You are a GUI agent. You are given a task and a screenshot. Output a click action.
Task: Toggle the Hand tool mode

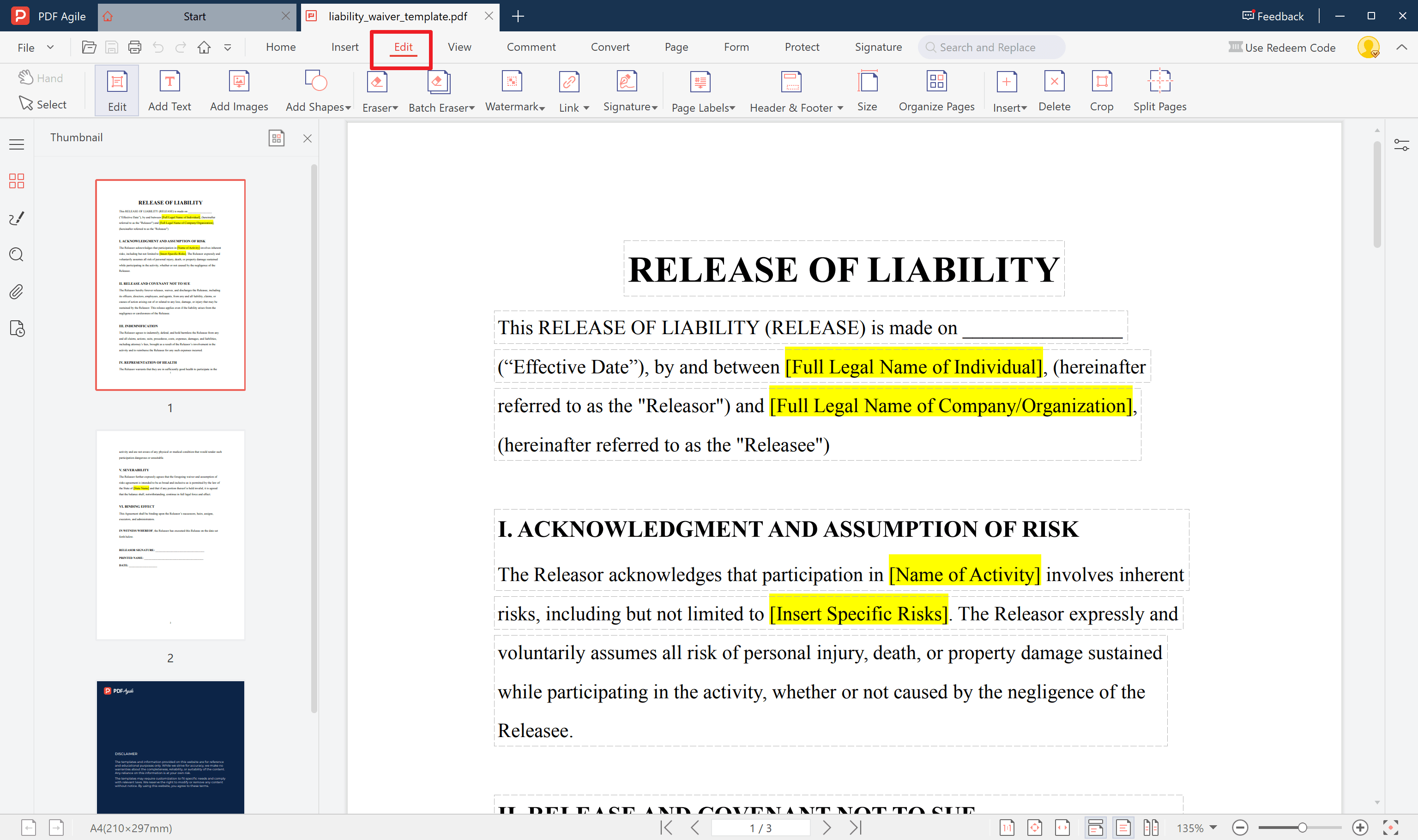[40, 78]
